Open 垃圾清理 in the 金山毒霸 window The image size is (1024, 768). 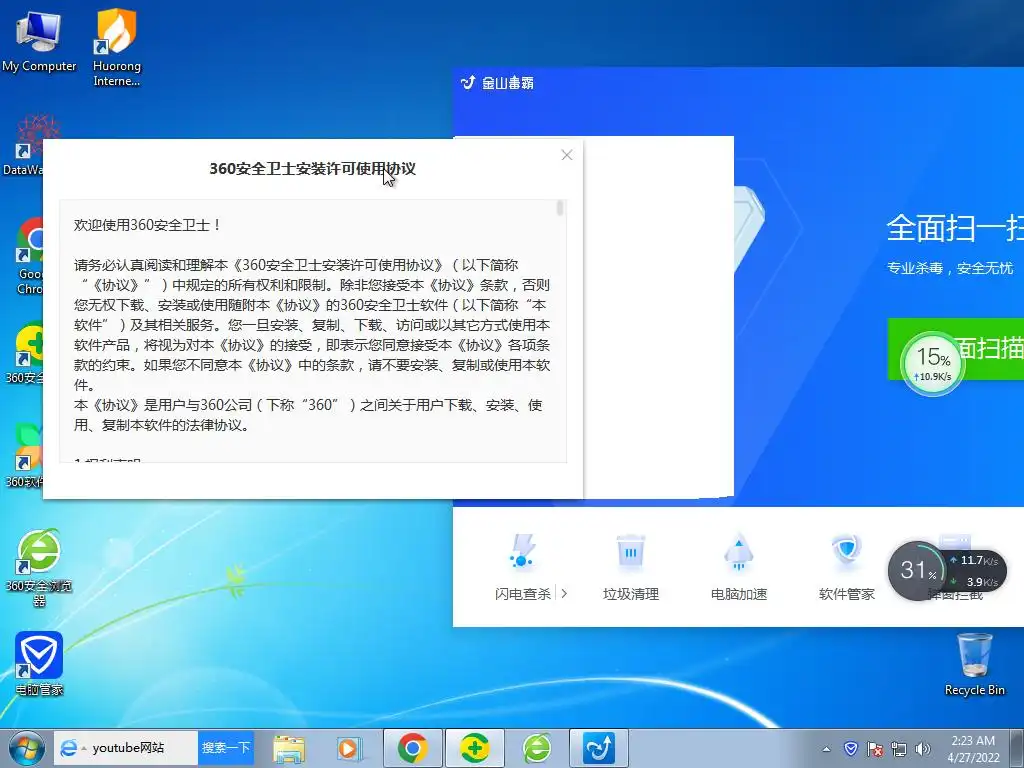631,566
